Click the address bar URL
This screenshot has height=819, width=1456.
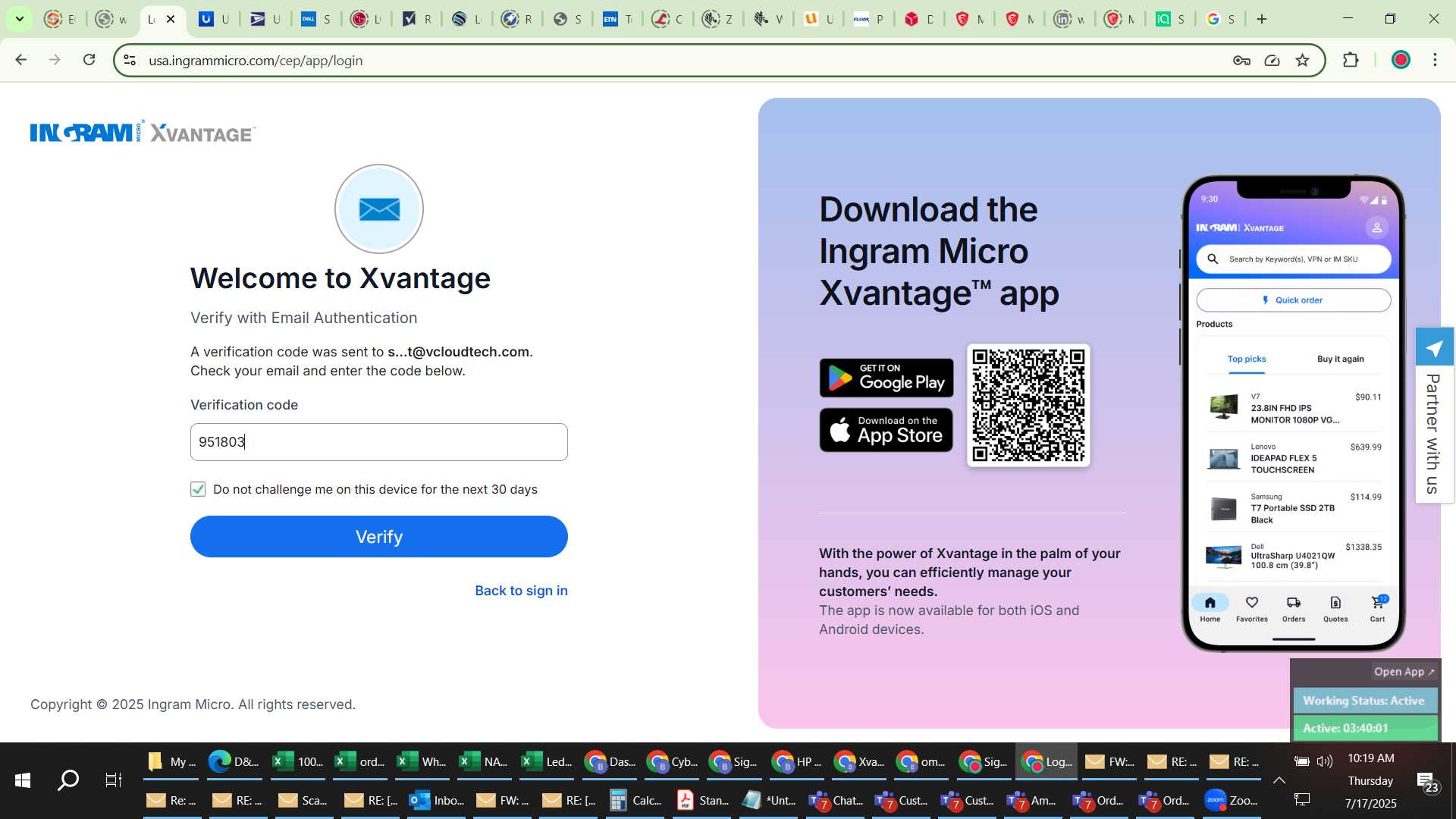click(256, 61)
